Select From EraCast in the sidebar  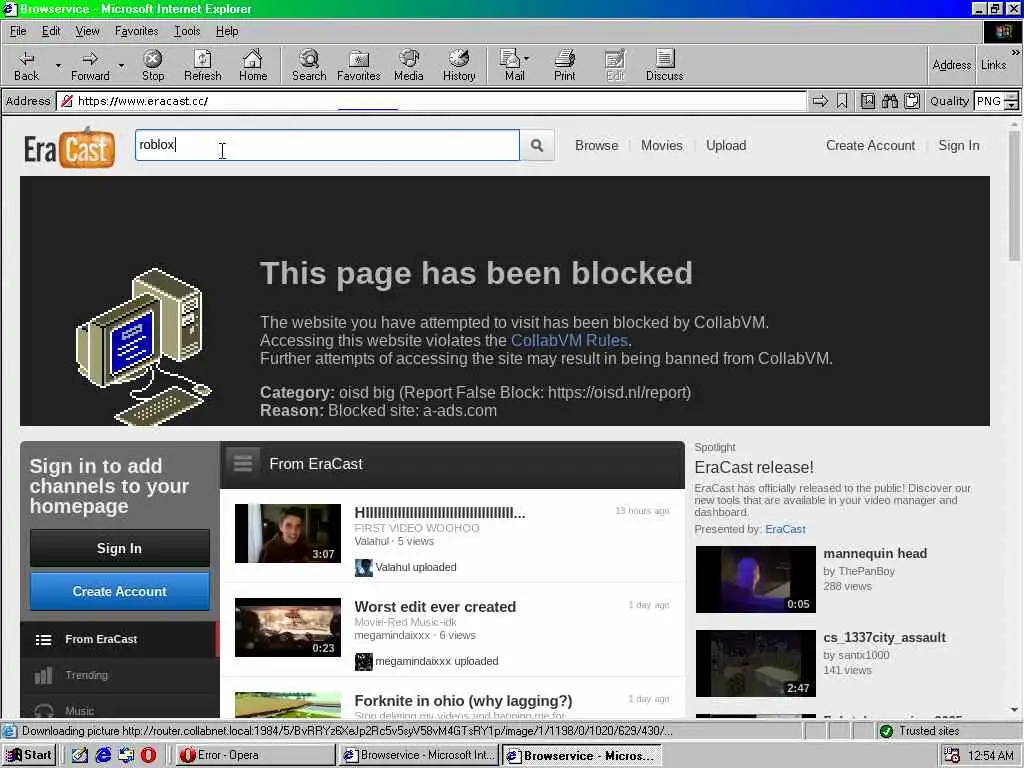point(120,639)
